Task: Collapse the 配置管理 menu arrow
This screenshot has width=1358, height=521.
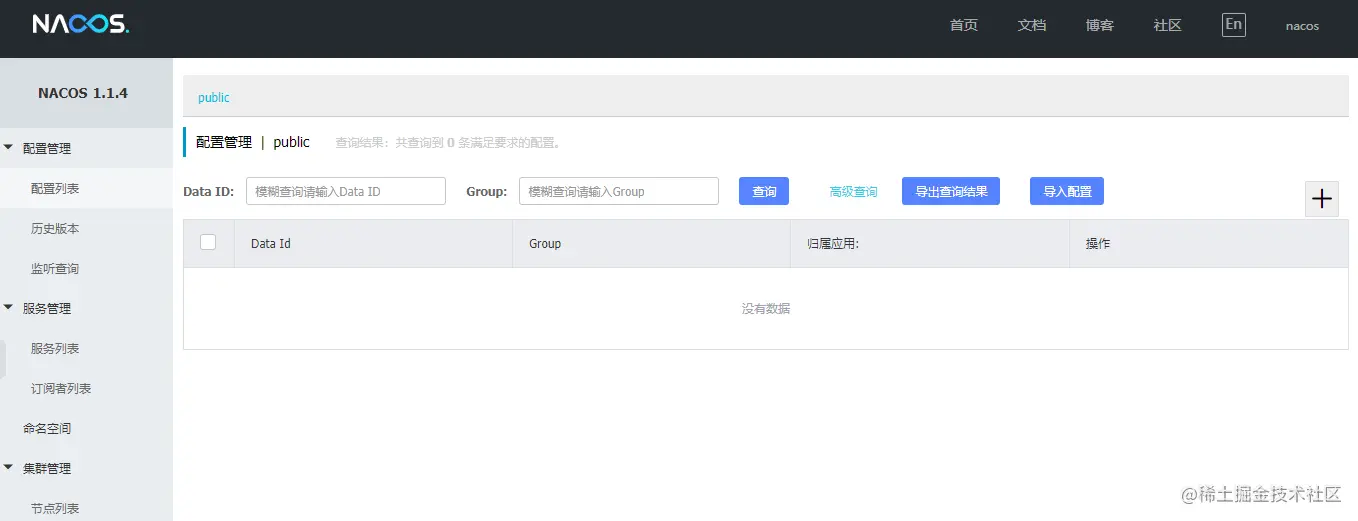Action: [8, 148]
